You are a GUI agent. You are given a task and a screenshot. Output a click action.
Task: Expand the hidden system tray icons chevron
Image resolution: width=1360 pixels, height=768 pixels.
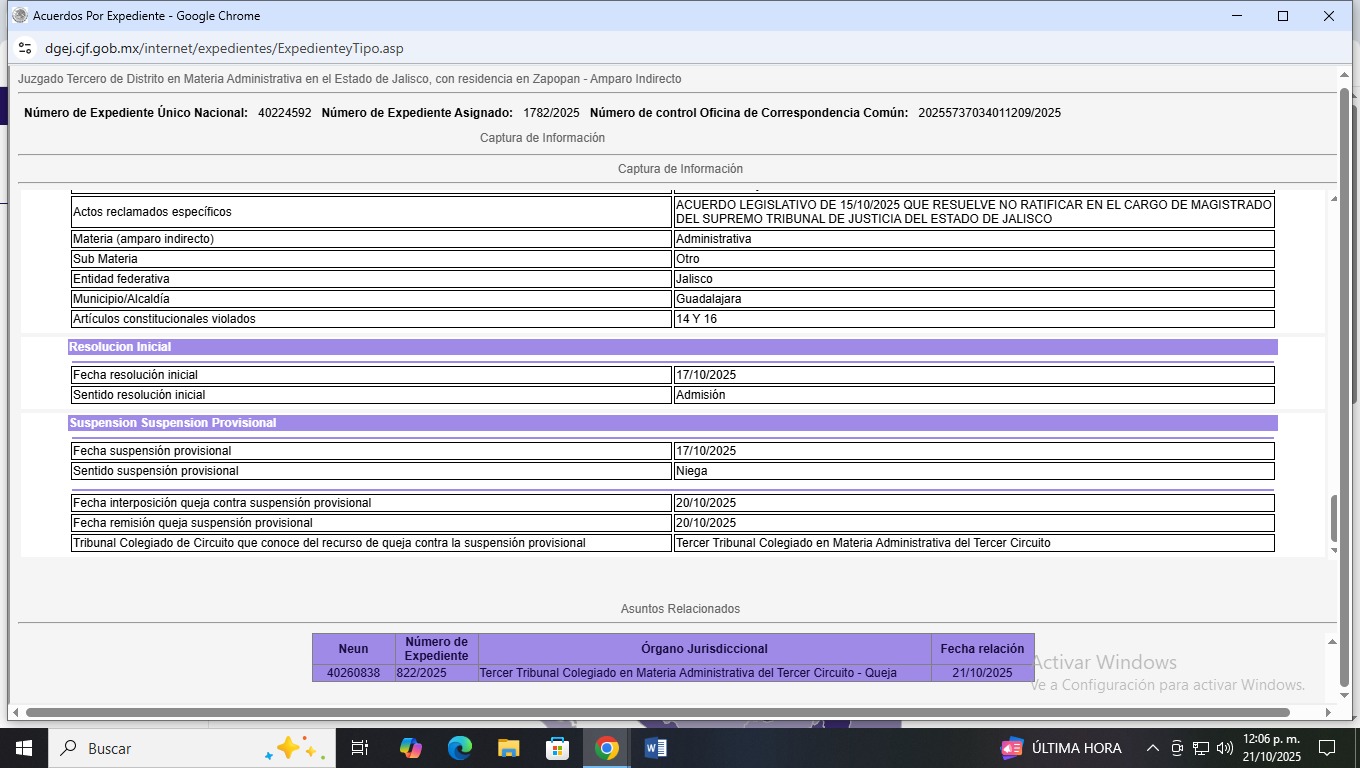pos(1152,748)
